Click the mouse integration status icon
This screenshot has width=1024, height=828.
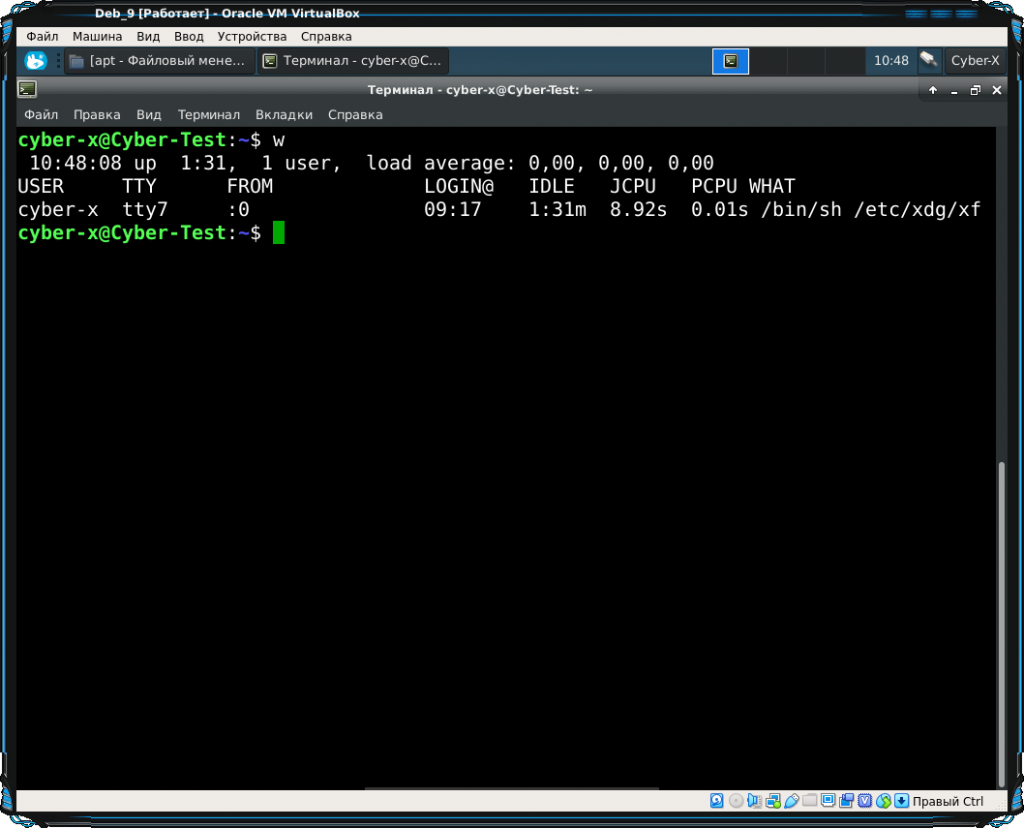pyautogui.click(x=884, y=801)
